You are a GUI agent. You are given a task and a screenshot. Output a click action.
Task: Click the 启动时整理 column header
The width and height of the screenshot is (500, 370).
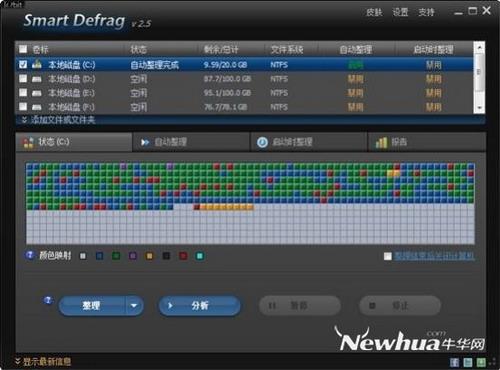[433, 50]
